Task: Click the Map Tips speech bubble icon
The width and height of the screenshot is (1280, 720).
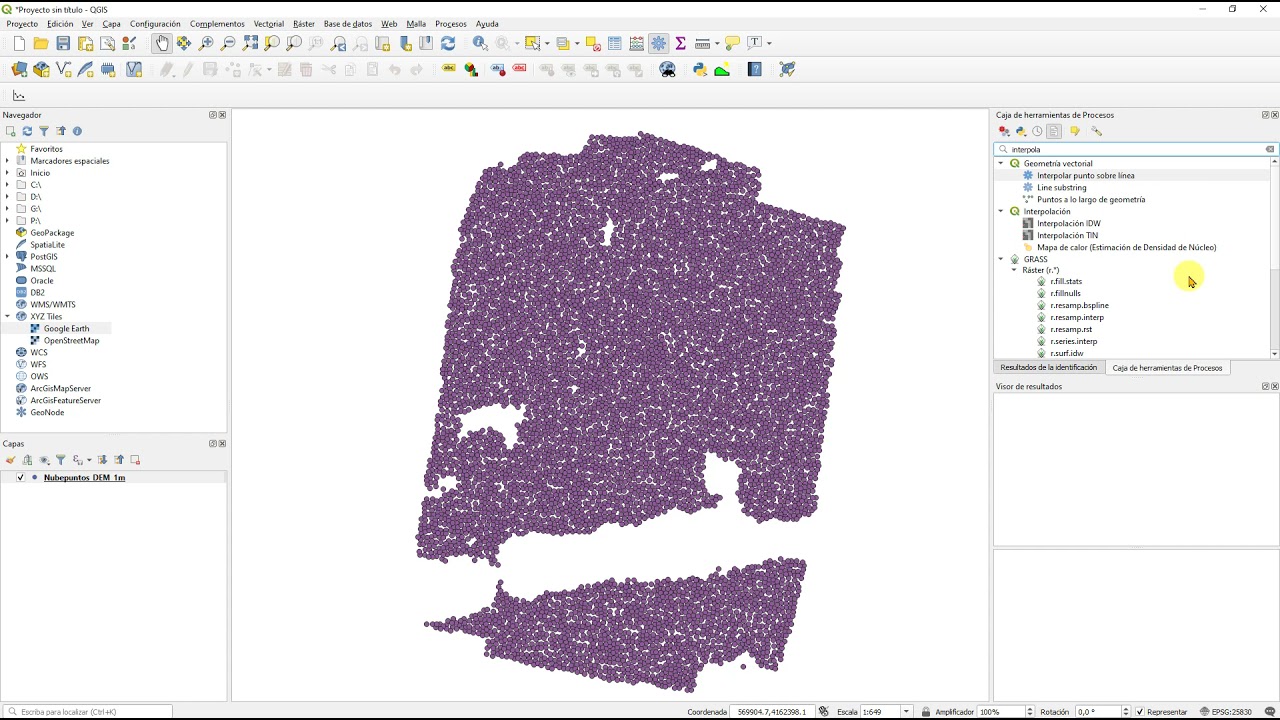Action: [x=732, y=43]
